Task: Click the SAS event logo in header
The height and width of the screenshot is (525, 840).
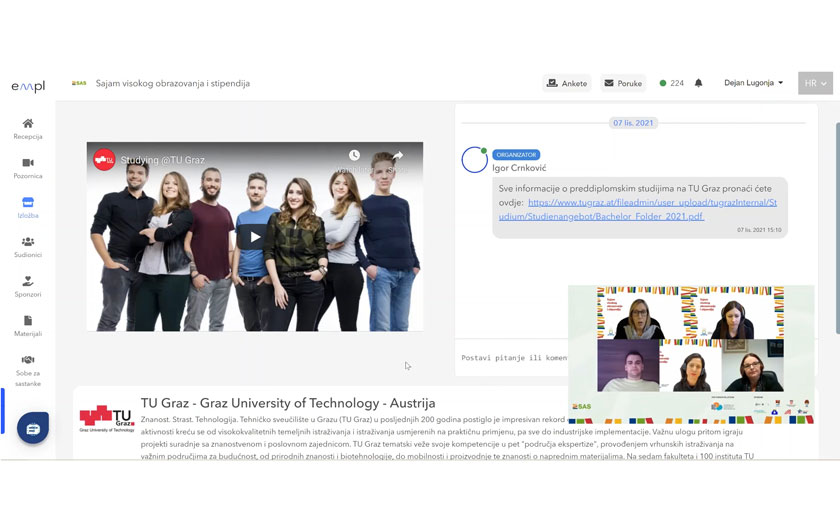Action: (x=79, y=83)
